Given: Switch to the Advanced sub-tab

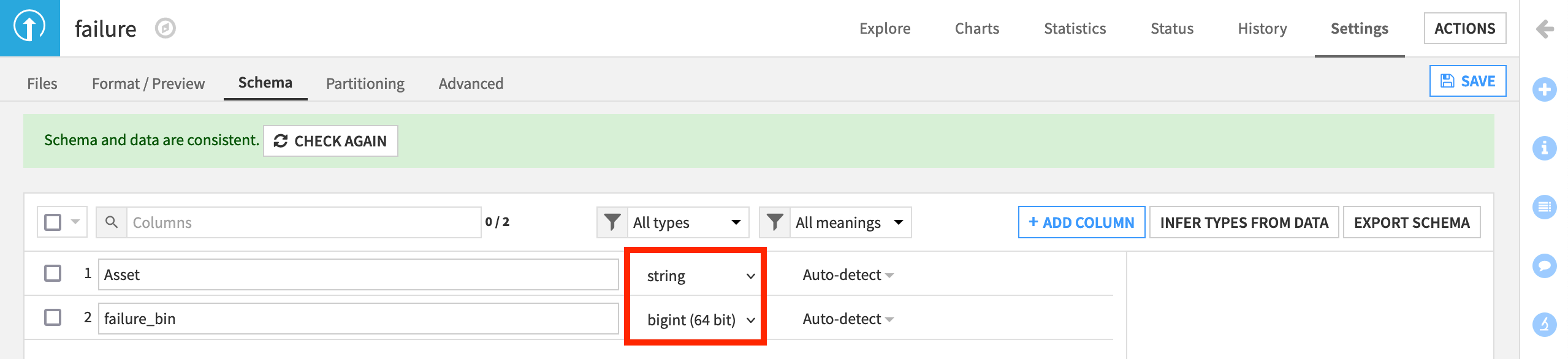Looking at the screenshot, I should click(x=471, y=83).
